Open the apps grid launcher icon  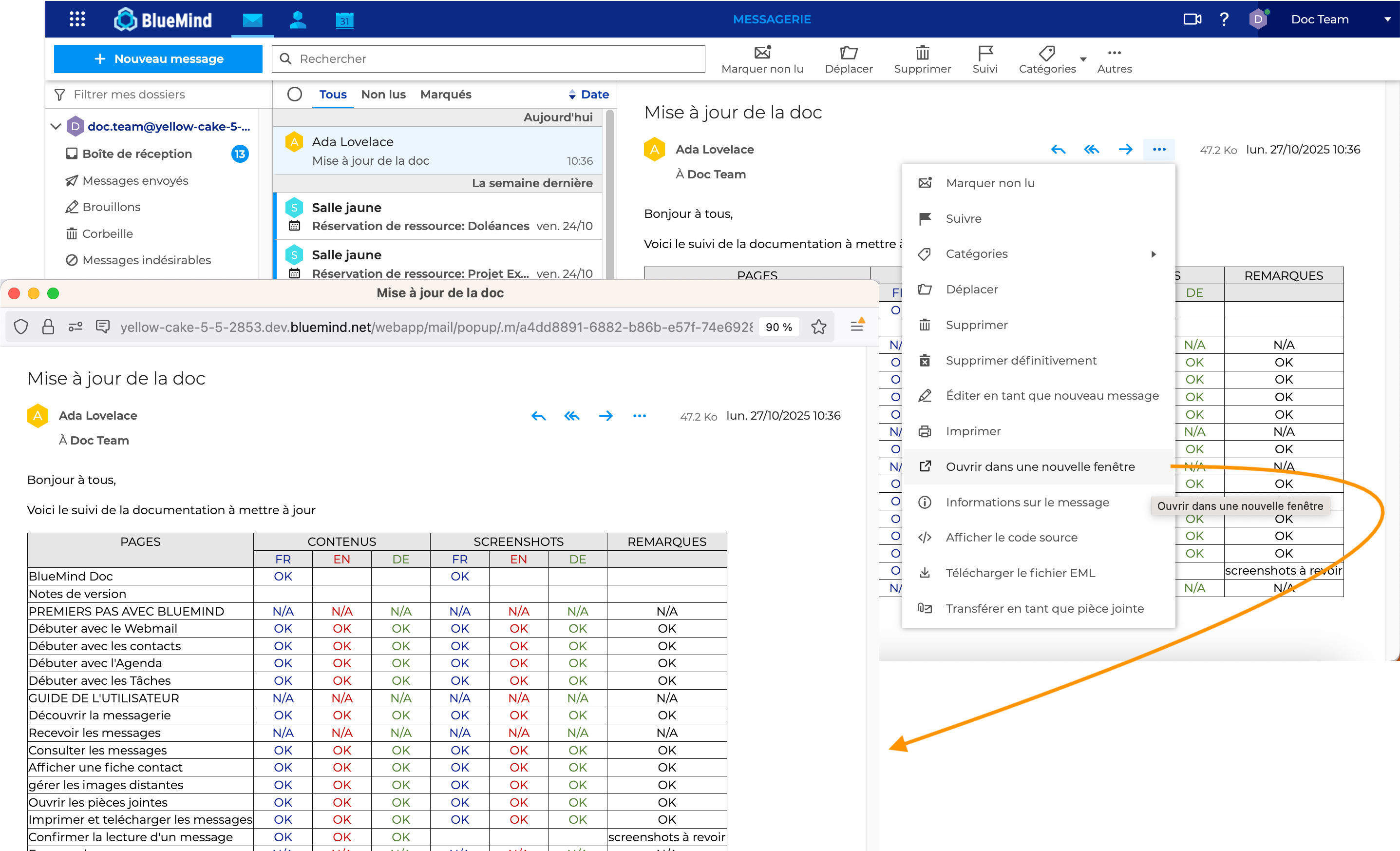tap(77, 19)
